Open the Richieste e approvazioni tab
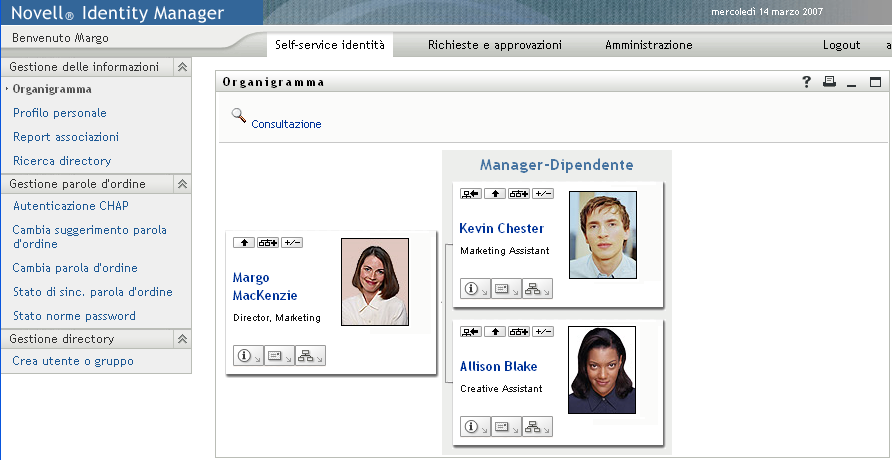 pos(495,45)
